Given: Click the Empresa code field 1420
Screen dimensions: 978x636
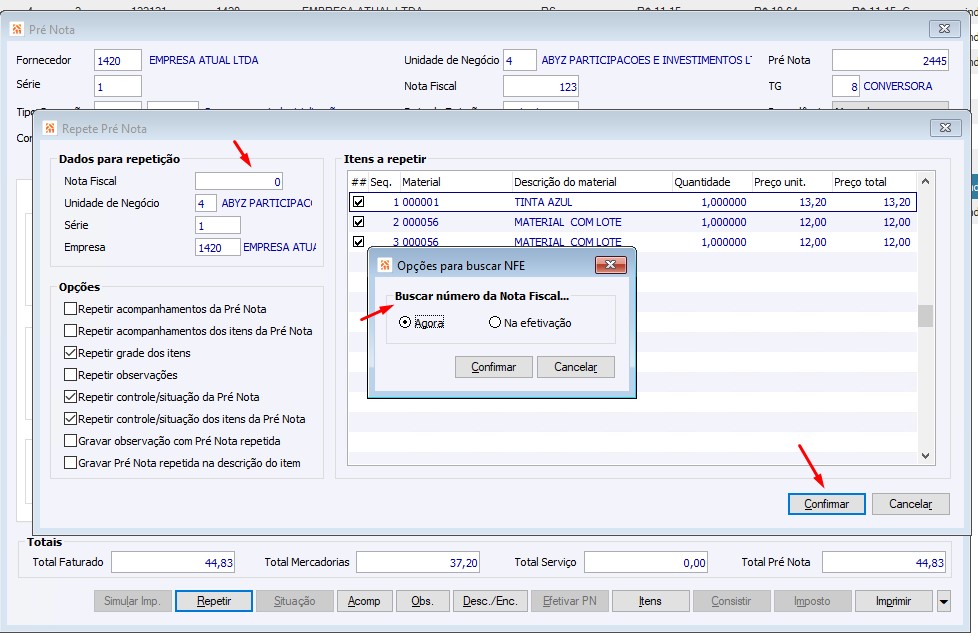Looking at the screenshot, I should click(x=218, y=248).
